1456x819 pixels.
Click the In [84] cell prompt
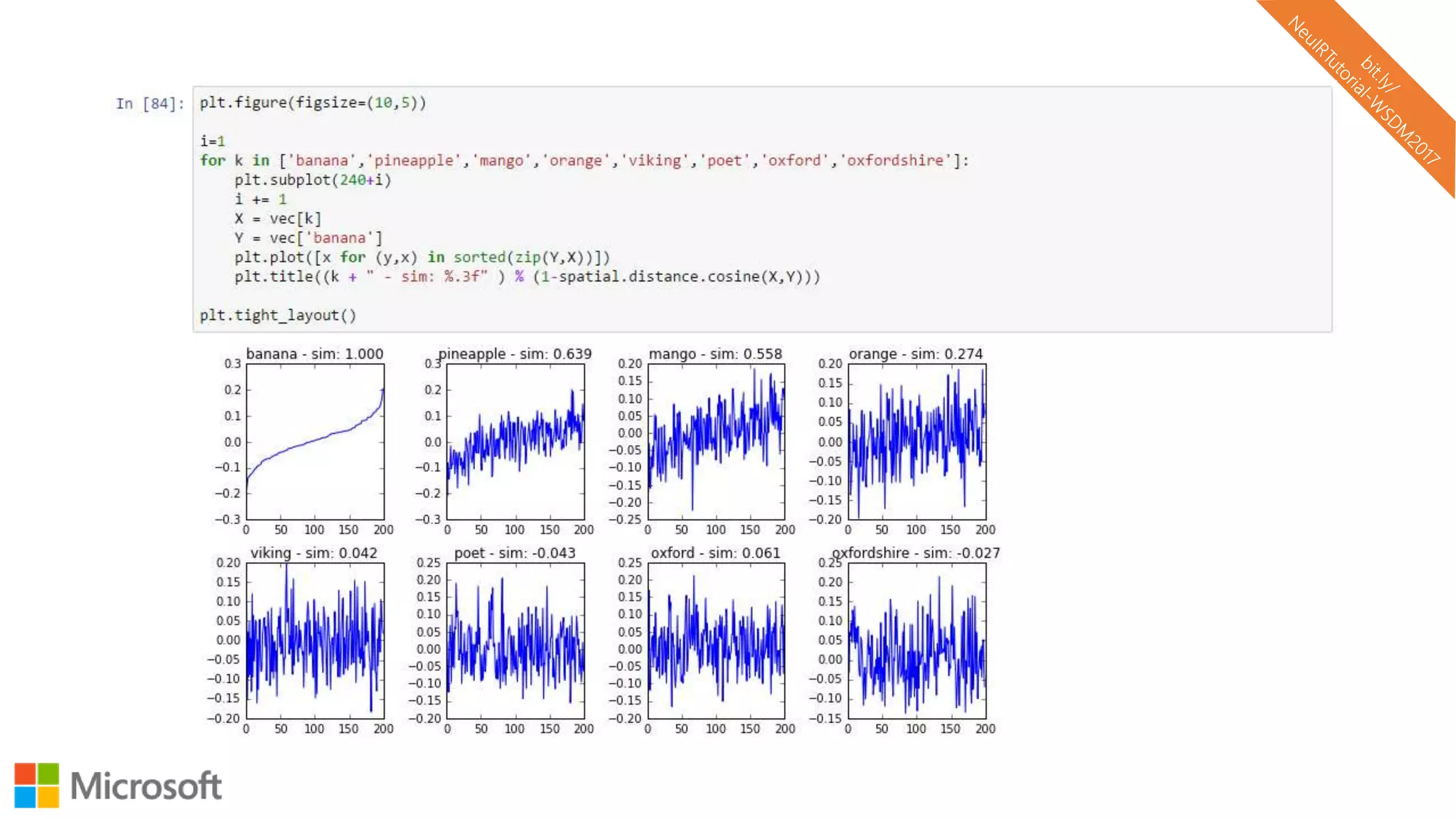(x=149, y=104)
